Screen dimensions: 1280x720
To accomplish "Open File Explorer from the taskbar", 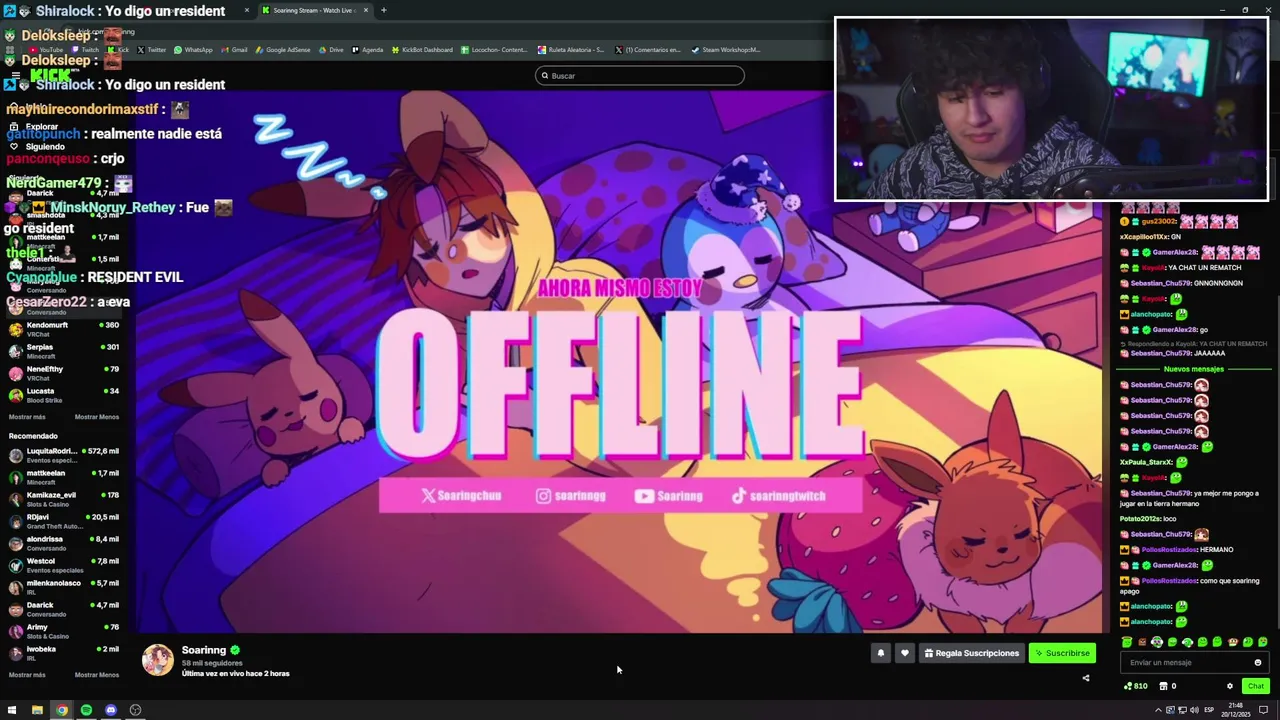I will [37, 710].
